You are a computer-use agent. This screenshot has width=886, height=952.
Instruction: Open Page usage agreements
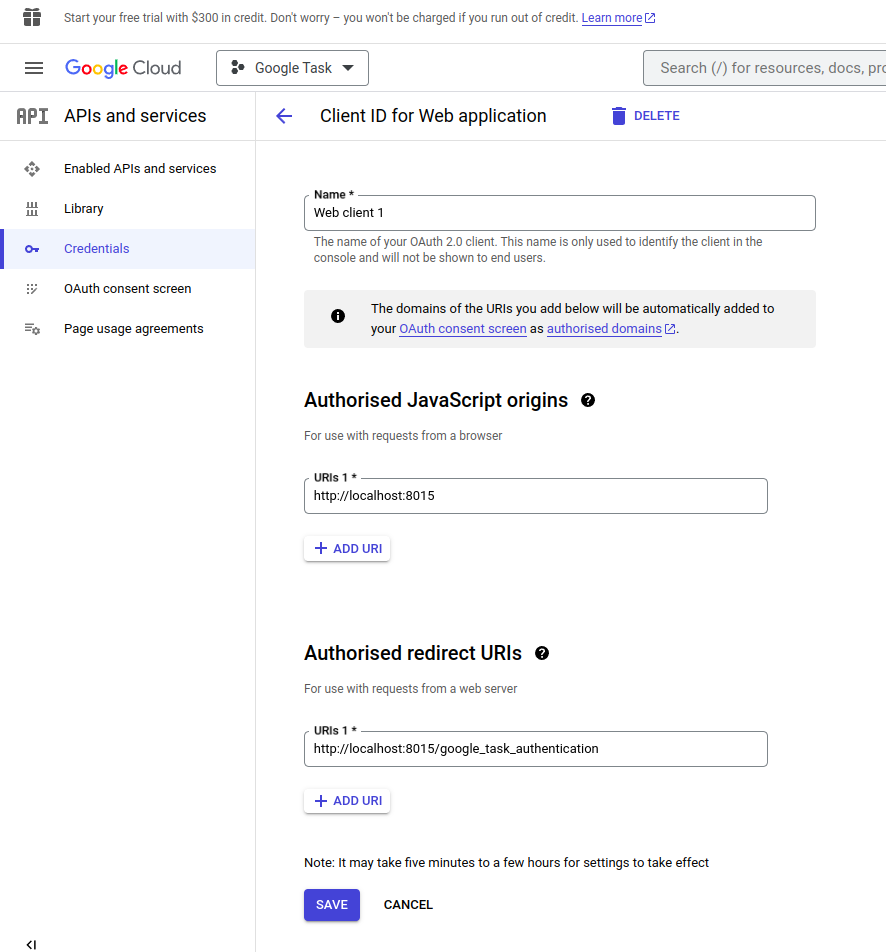point(133,329)
